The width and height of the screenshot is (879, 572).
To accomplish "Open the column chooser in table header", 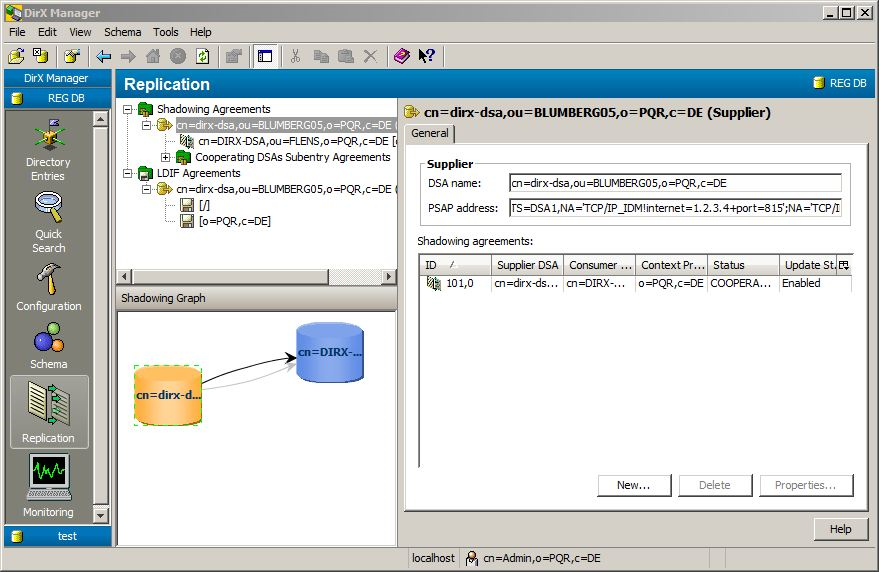I will [x=844, y=265].
